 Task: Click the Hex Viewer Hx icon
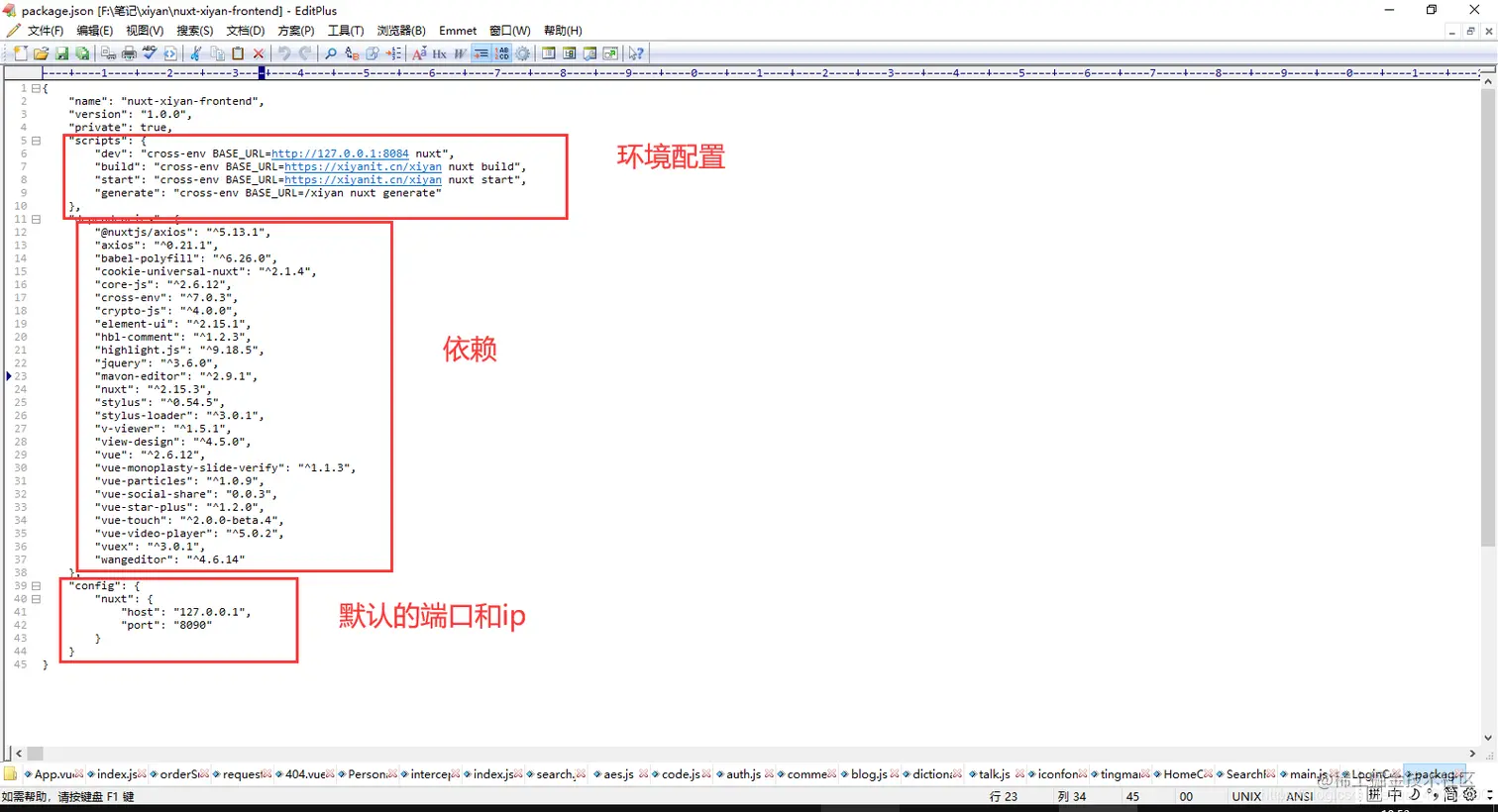click(440, 53)
